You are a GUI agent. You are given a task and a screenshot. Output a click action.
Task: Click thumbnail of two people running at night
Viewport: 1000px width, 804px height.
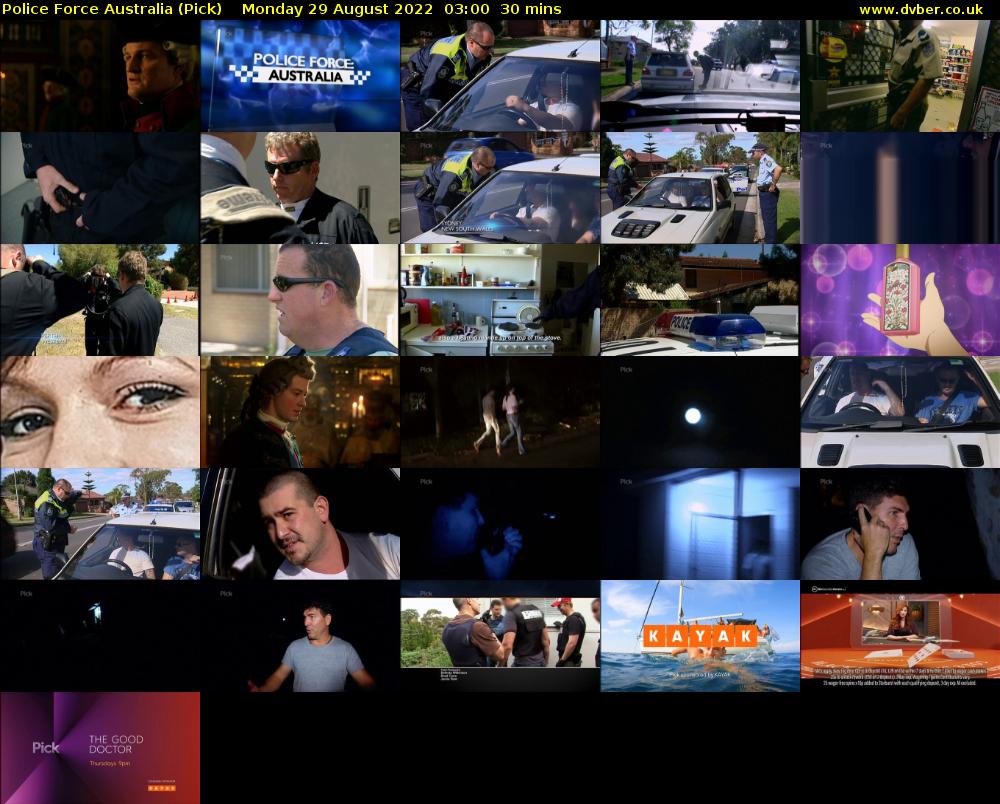pyautogui.click(x=500, y=412)
